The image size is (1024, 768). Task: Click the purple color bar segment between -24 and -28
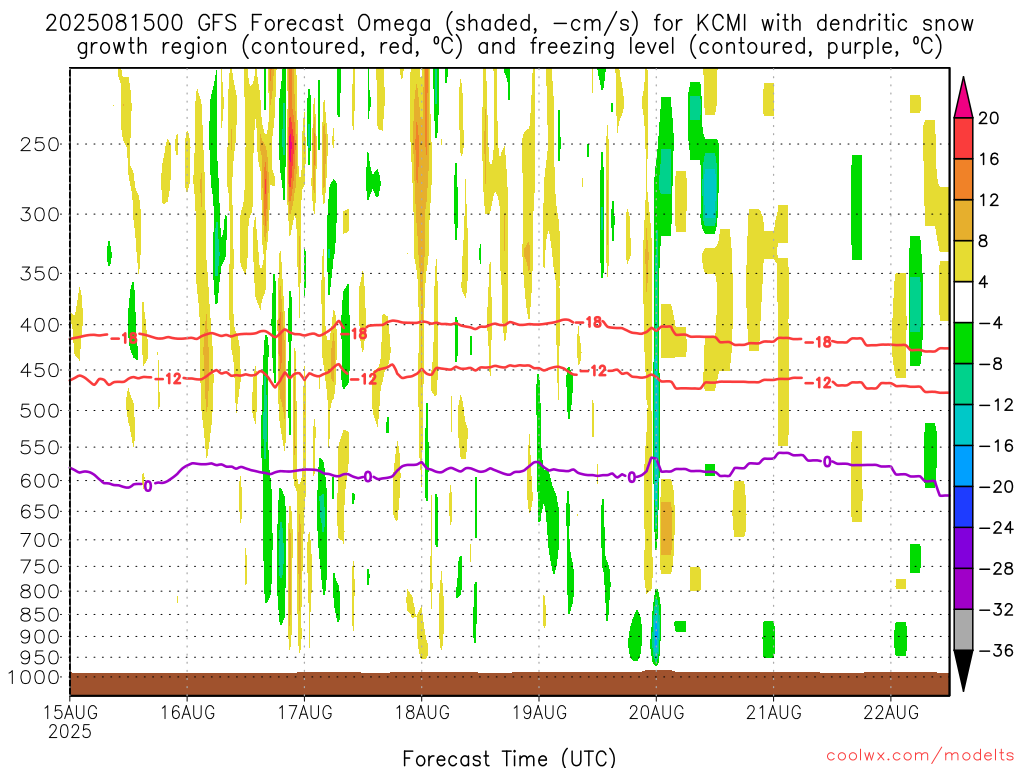pyautogui.click(x=963, y=548)
